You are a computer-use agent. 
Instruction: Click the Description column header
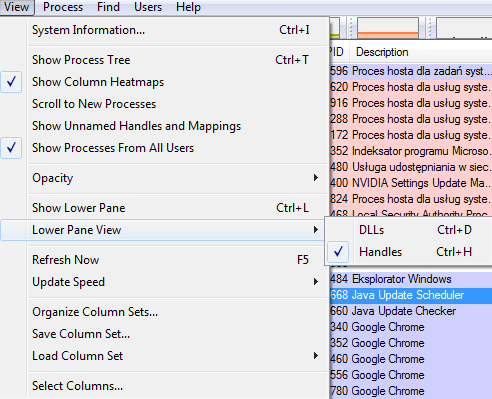click(421, 52)
